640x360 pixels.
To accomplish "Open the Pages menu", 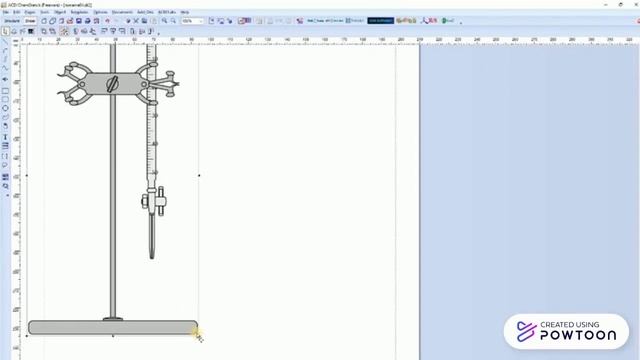I will tap(30, 12).
